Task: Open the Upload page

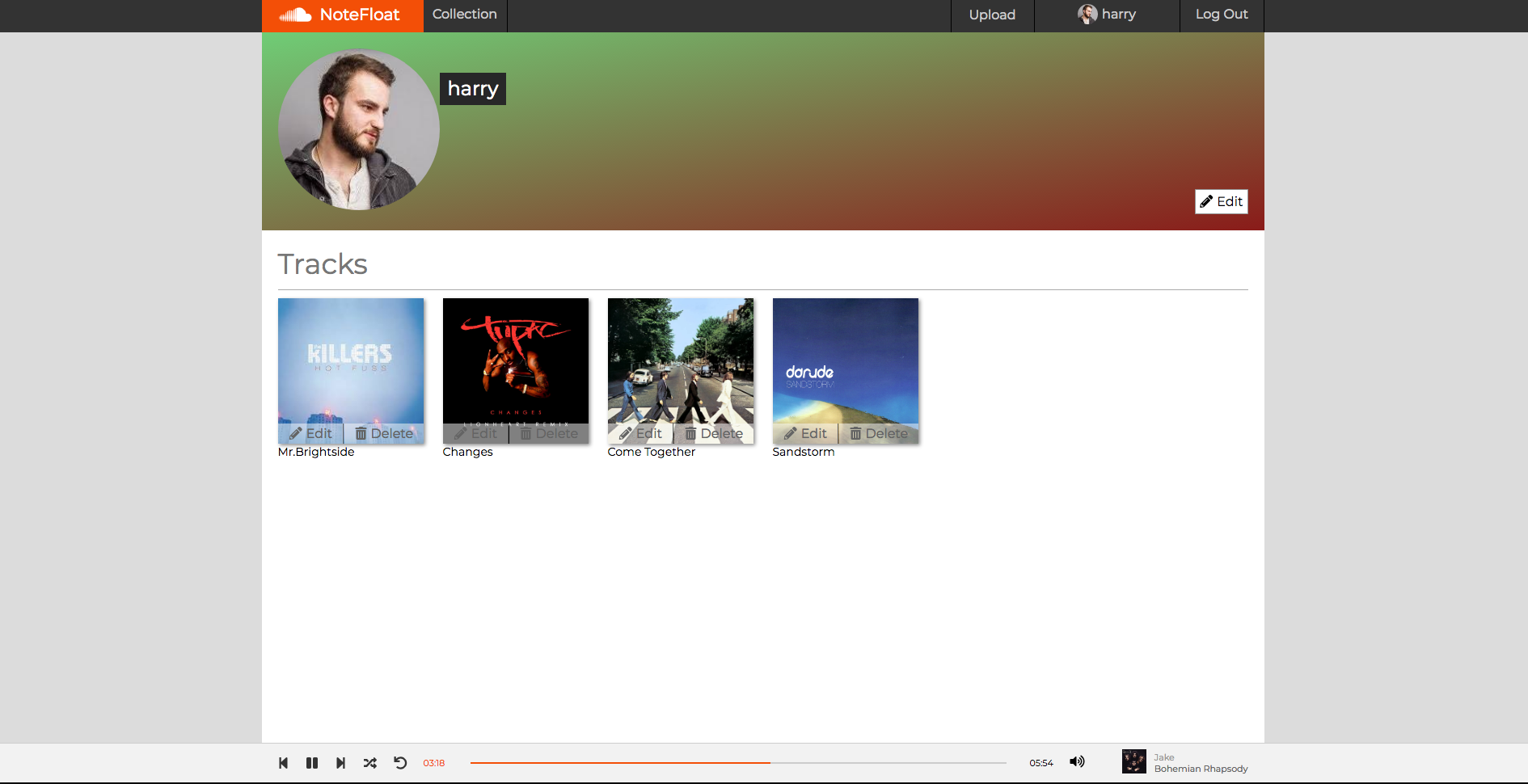Action: point(992,15)
